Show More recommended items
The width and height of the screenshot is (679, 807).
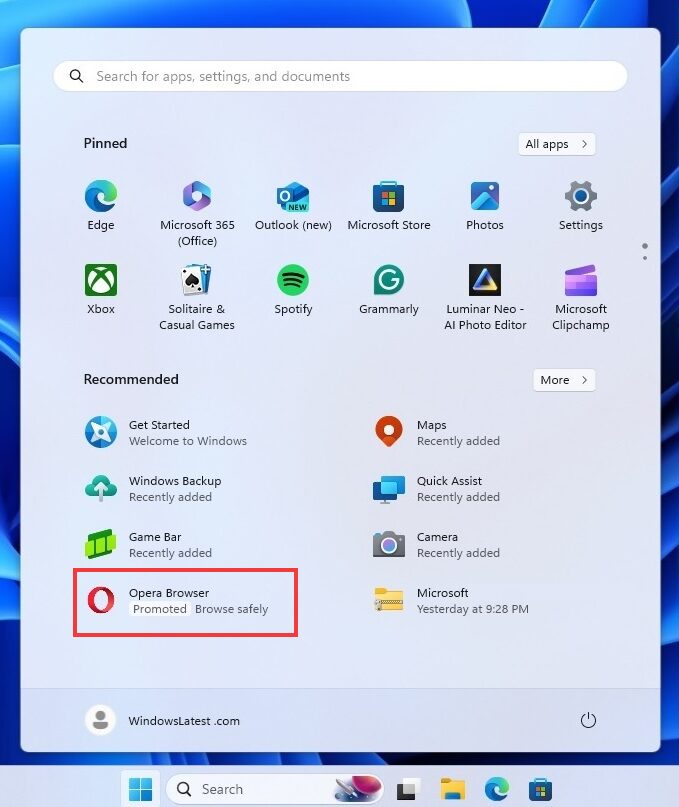(x=564, y=380)
